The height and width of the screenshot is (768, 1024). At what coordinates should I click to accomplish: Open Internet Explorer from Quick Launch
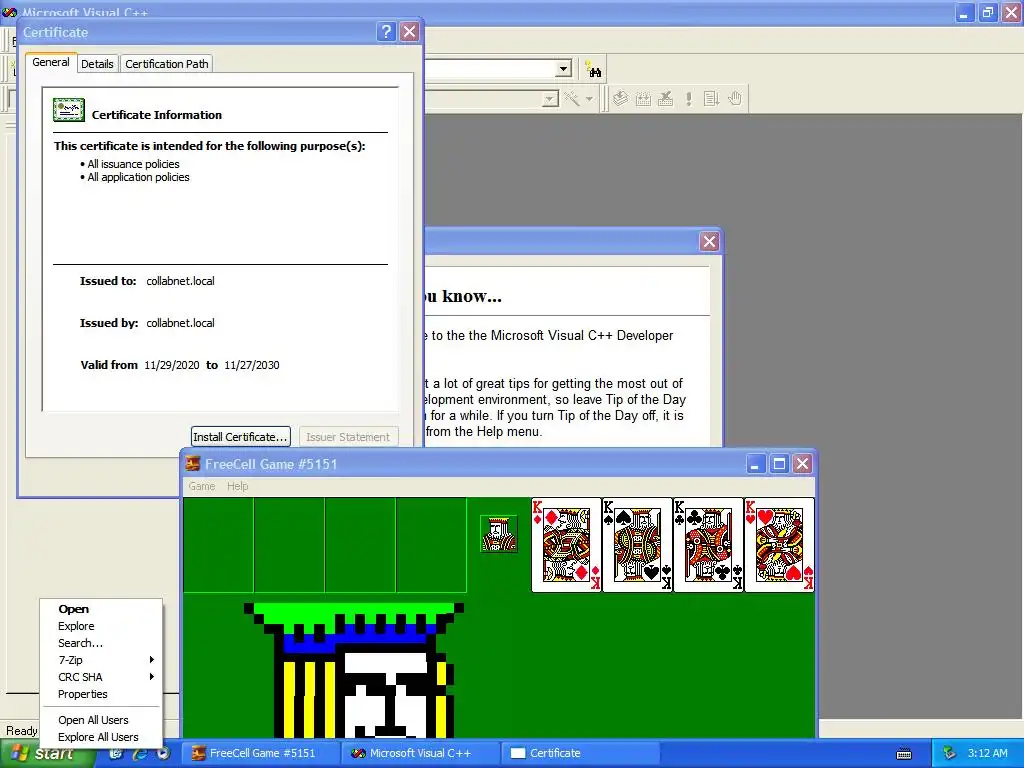(140, 753)
